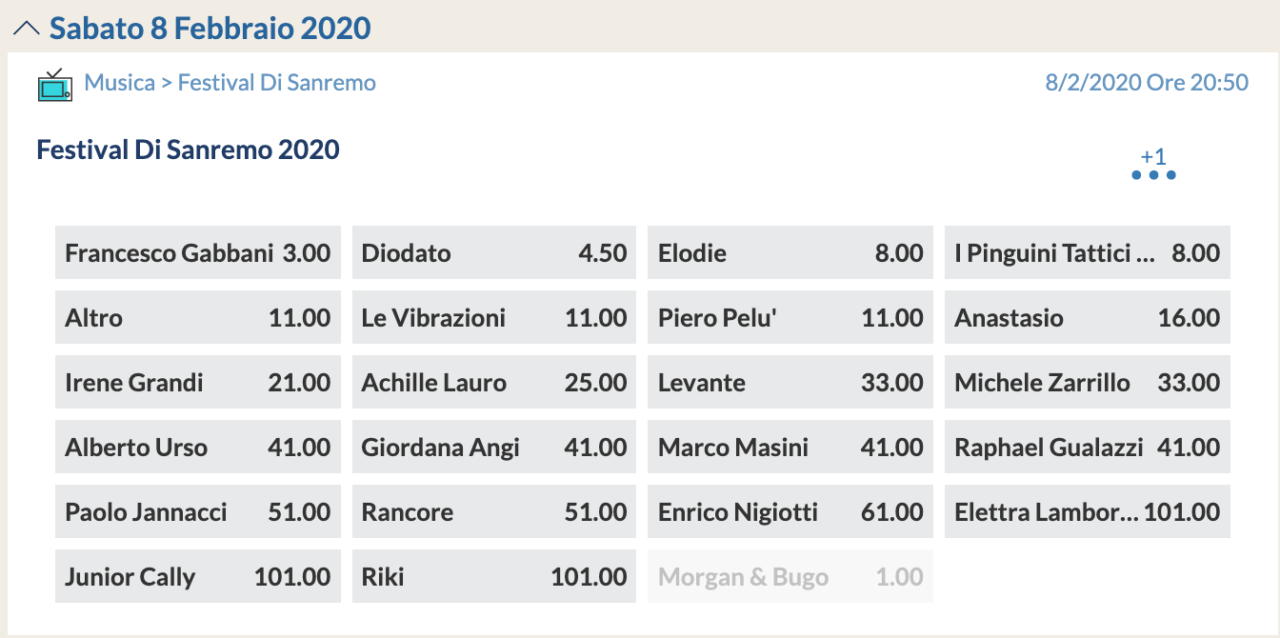The image size is (1280, 638).
Task: Open the Festival Di Sanremo breadcrumb link
Action: pyautogui.click(x=277, y=82)
